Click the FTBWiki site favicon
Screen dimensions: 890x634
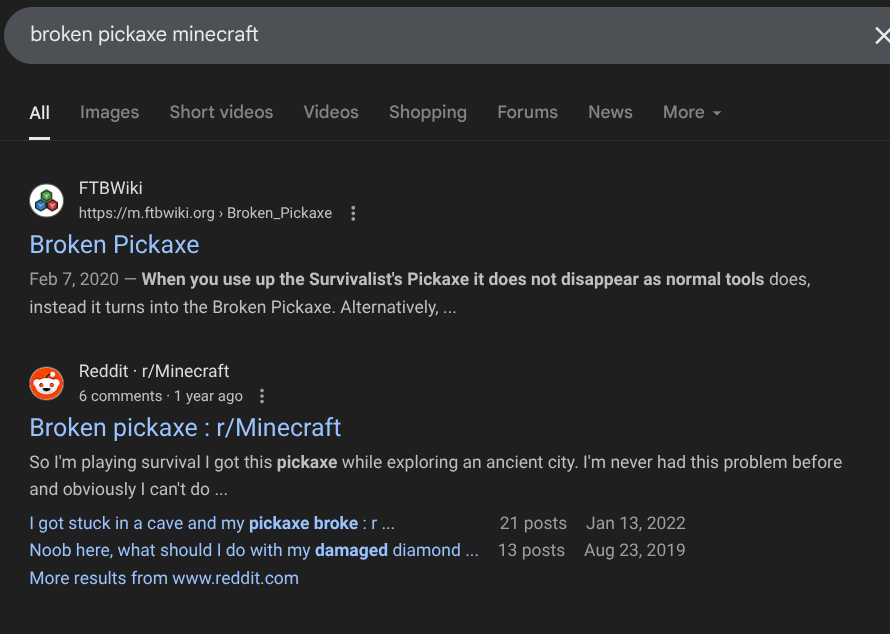pos(46,201)
